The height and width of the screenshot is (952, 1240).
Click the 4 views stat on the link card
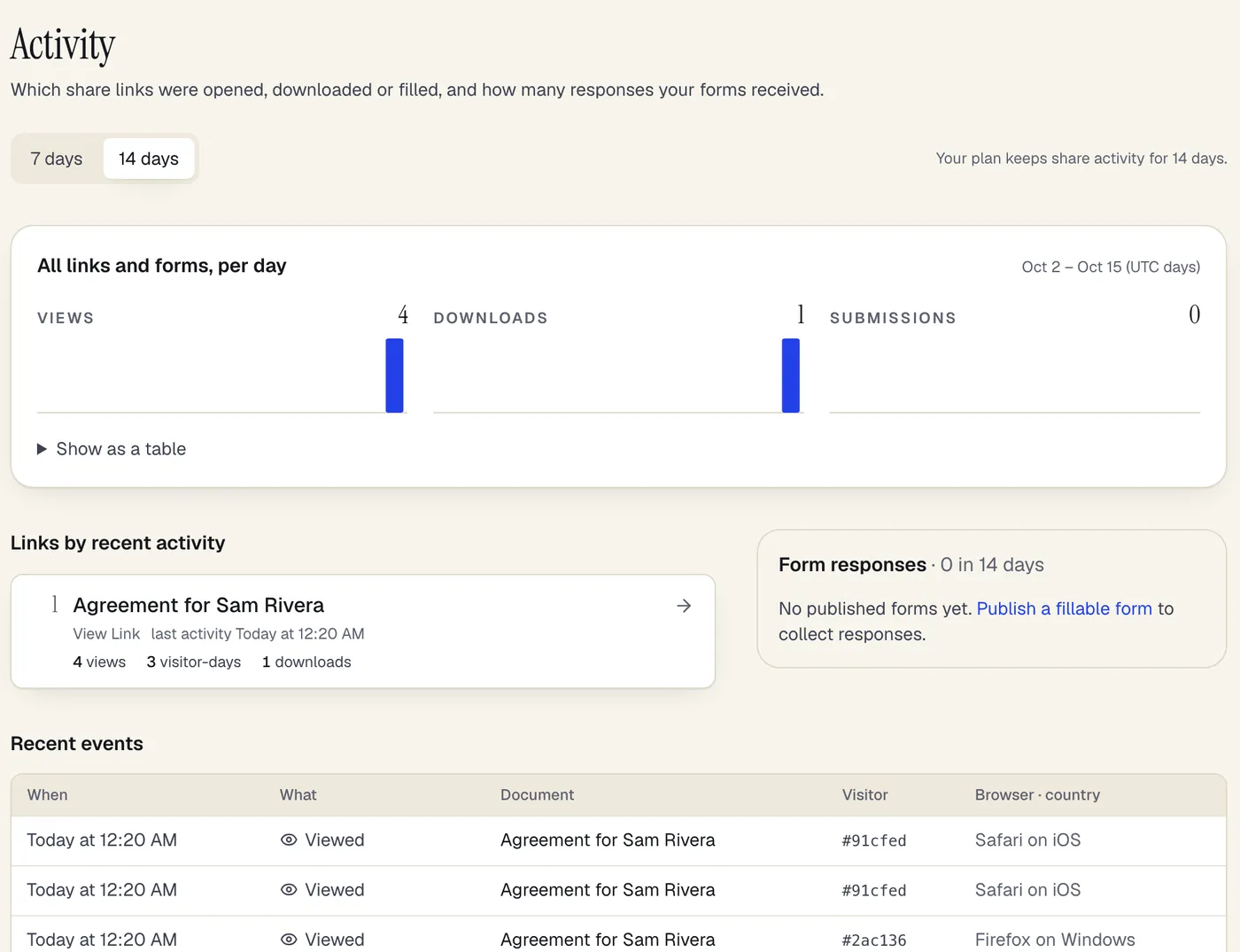pos(99,662)
